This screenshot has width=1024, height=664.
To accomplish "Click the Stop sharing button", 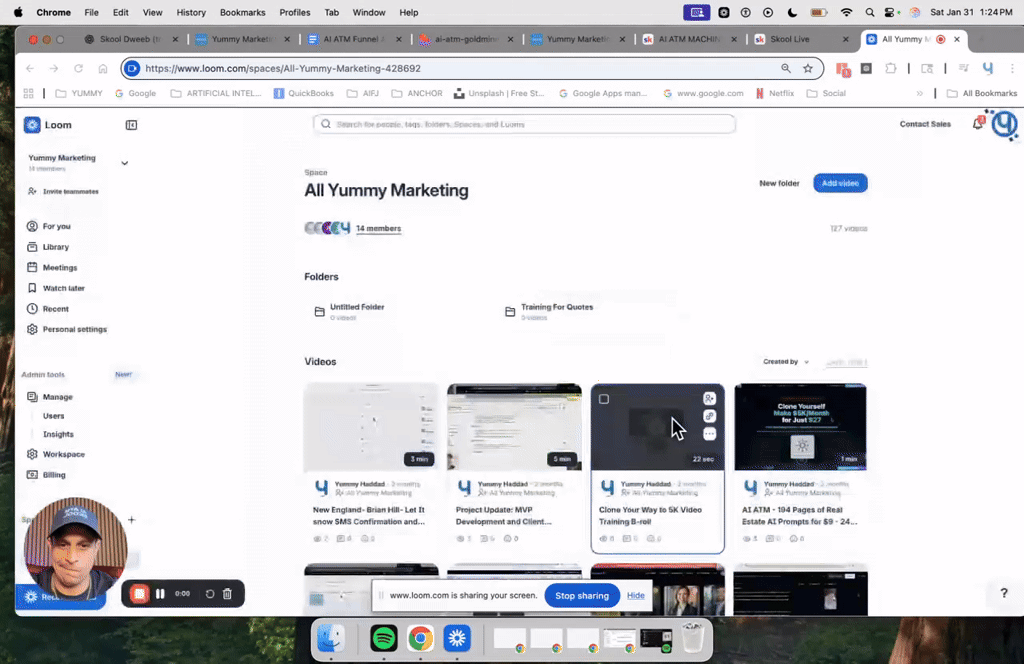I will click(x=581, y=595).
